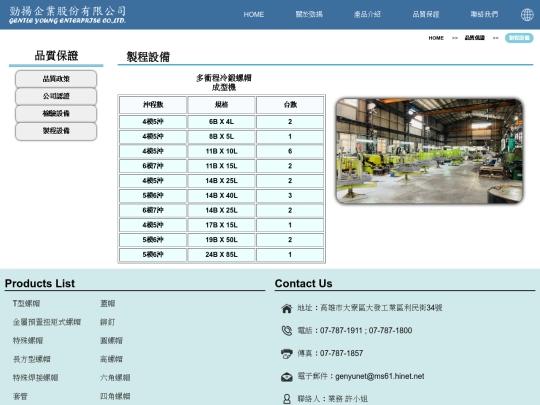Open the HOME item in the top navigation
This screenshot has width=540, height=405.
tap(254, 14)
